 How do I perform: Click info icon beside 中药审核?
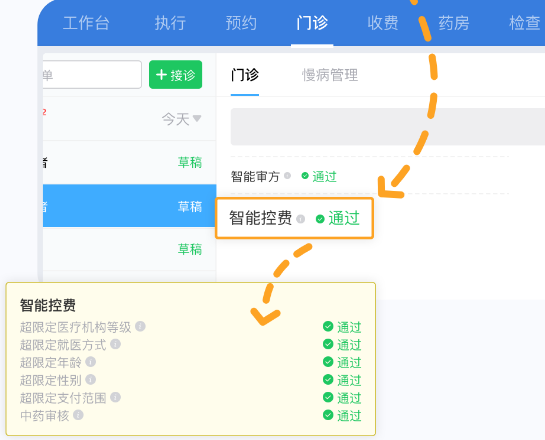pyautogui.click(x=78, y=415)
